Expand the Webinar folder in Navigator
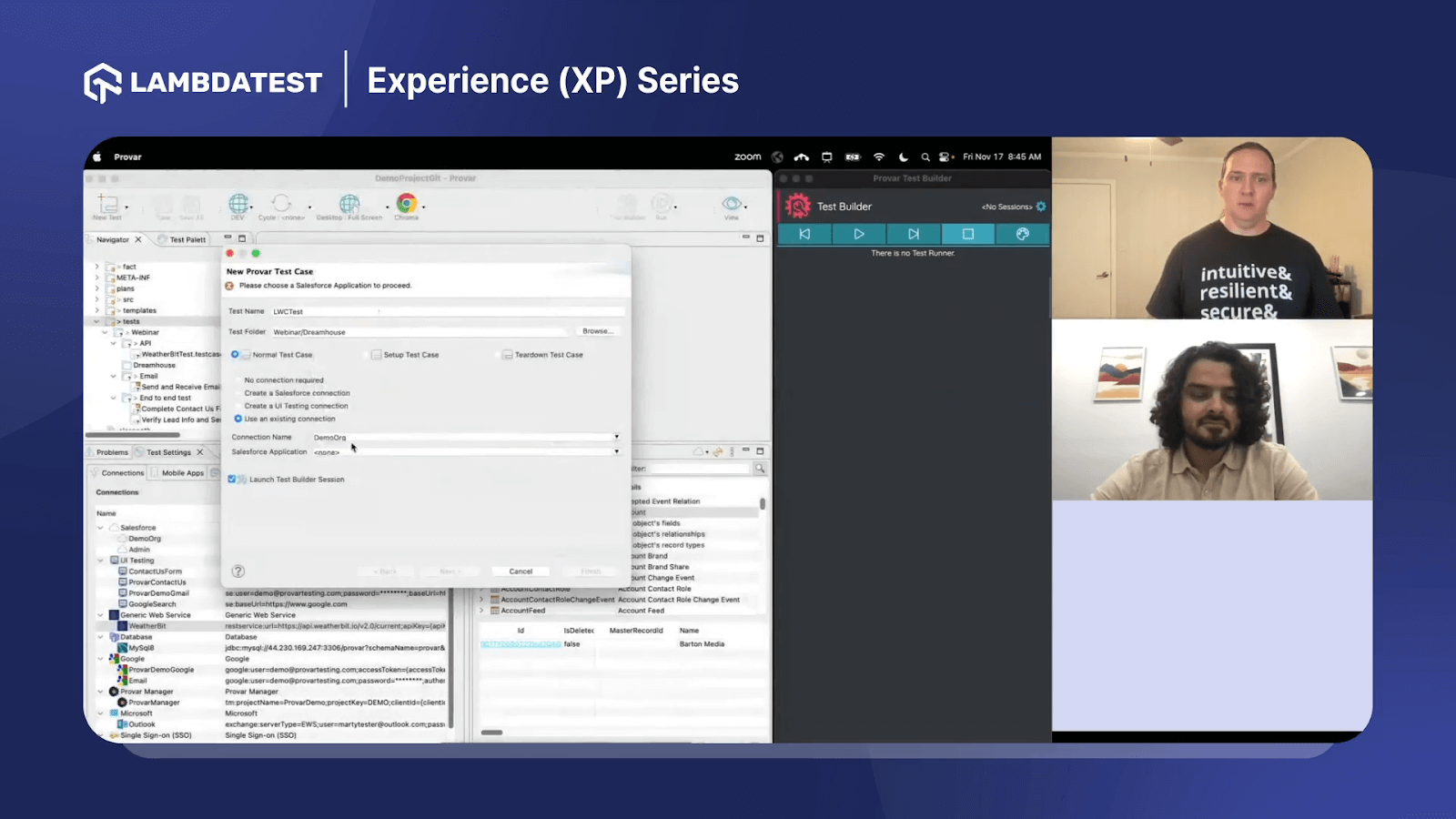The width and height of the screenshot is (1456, 819). click(103, 332)
